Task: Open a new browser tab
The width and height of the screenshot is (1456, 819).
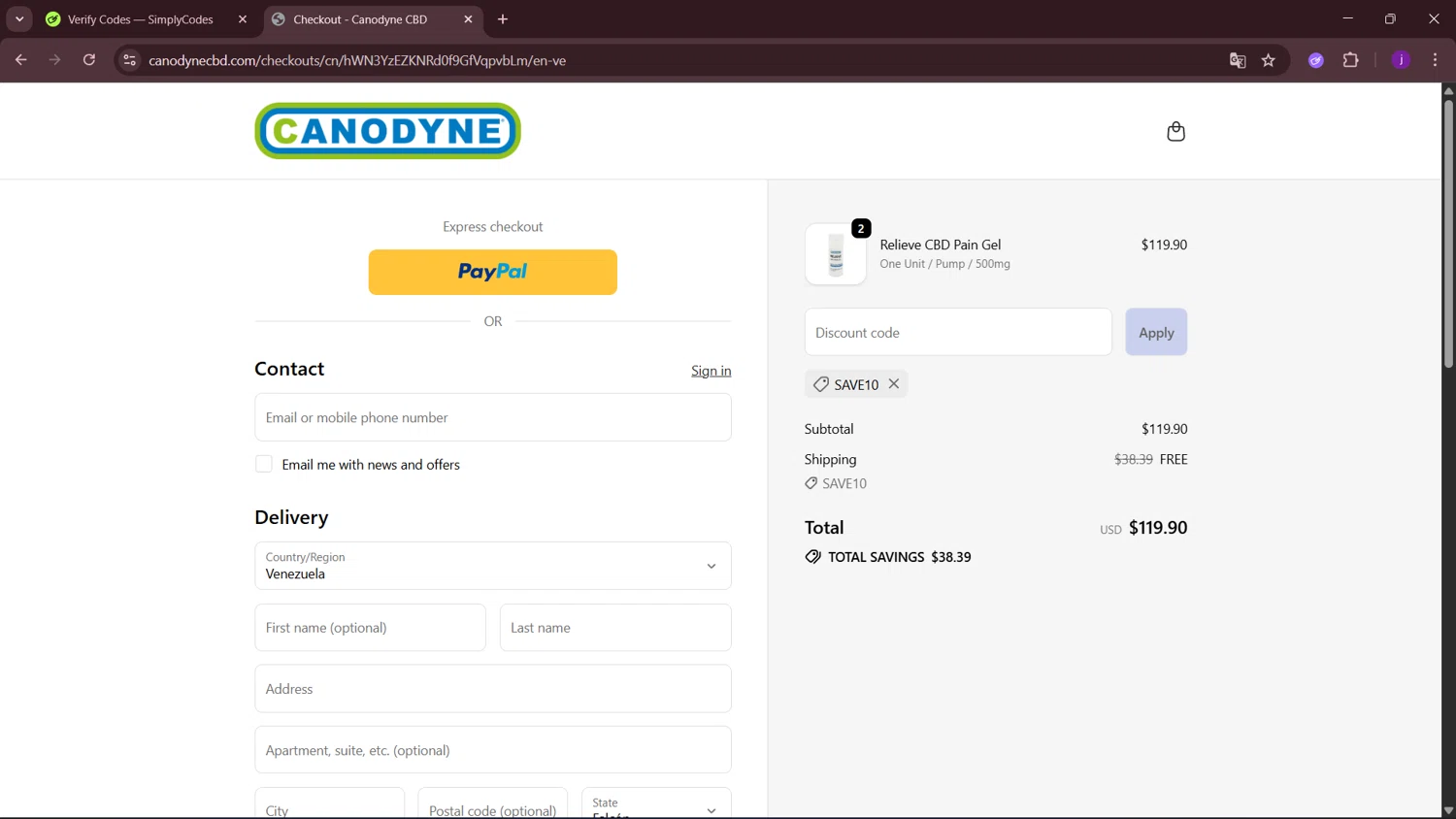Action: point(503,19)
